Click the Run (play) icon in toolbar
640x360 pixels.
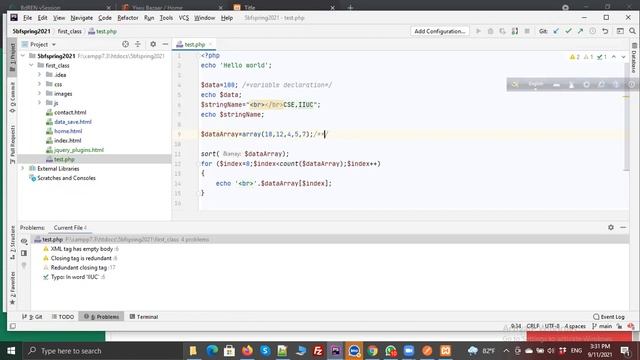tap(478, 31)
